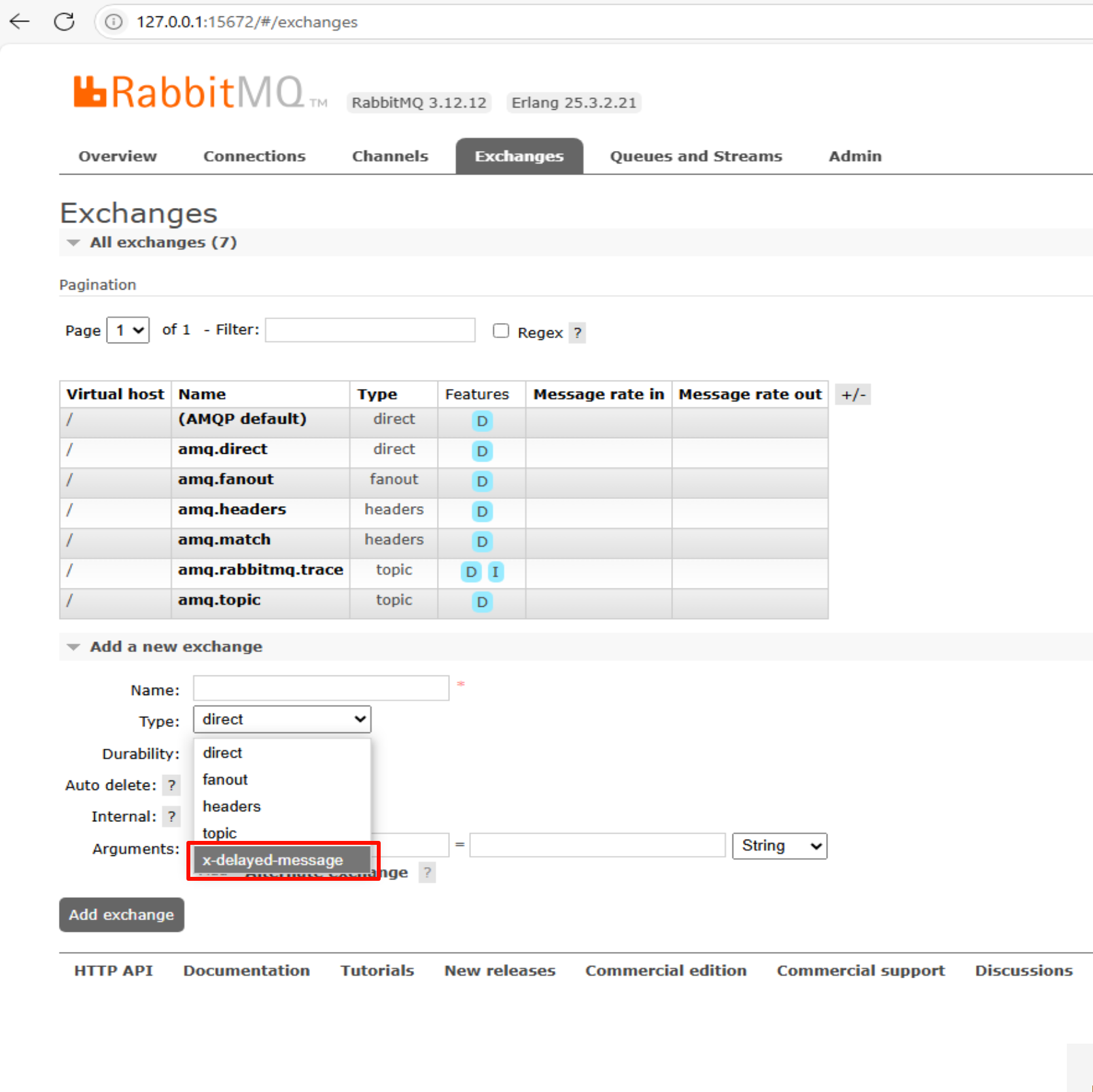Click the D badge for amq.rabbitmq.trace
The image size is (1093, 1092).
point(471,572)
